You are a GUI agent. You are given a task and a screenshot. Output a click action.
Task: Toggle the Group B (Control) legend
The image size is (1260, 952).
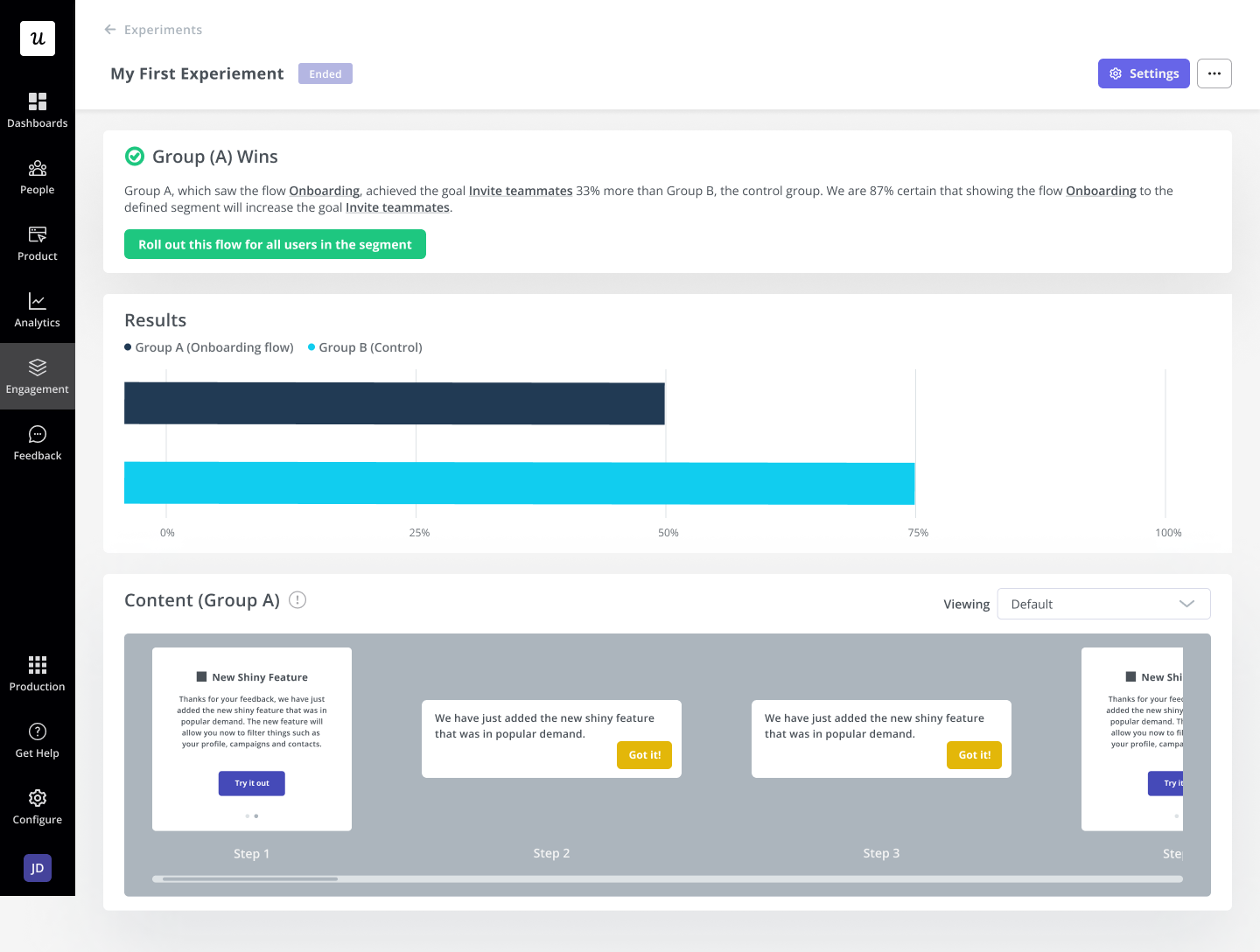(x=364, y=346)
